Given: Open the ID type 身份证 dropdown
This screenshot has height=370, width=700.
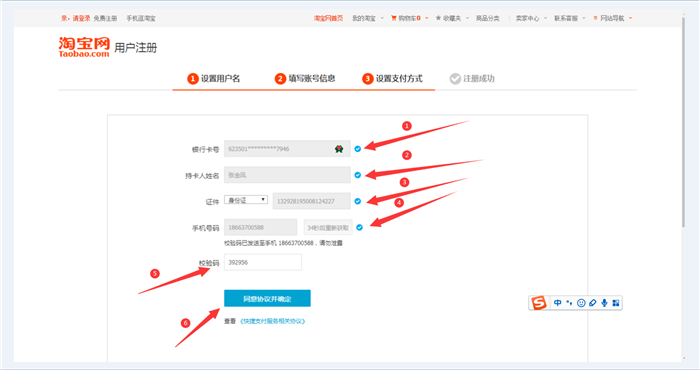Looking at the screenshot, I should pos(246,200).
